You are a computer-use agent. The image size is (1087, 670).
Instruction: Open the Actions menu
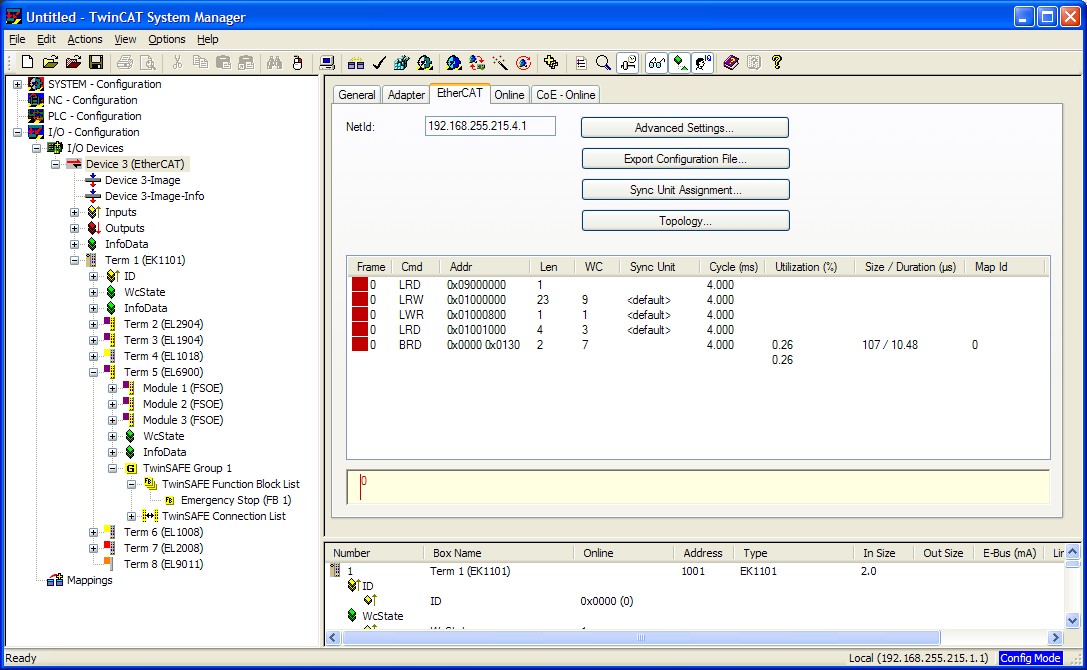pos(85,39)
